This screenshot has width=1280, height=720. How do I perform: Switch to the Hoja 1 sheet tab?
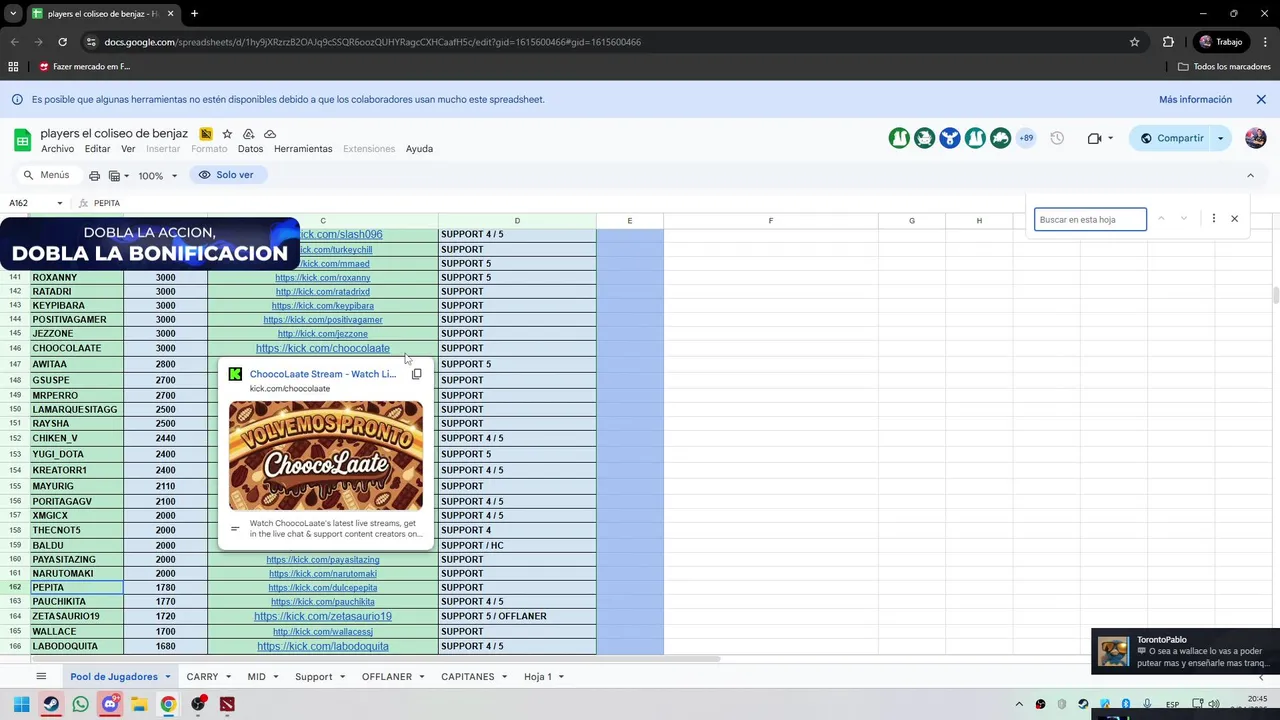[x=537, y=677]
